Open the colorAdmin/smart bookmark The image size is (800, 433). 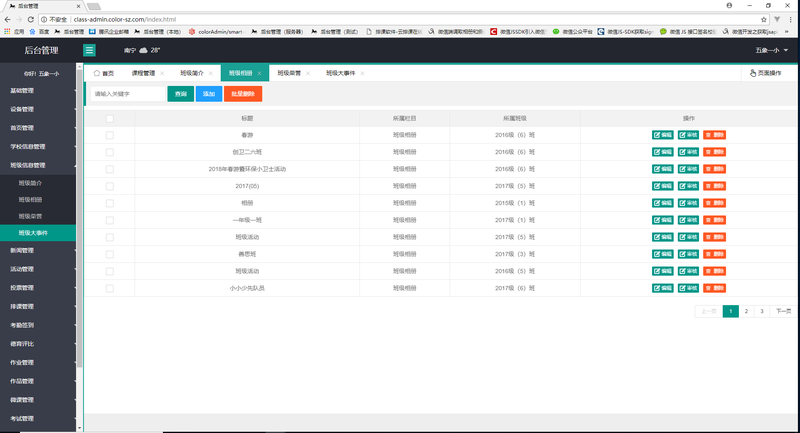(217, 32)
